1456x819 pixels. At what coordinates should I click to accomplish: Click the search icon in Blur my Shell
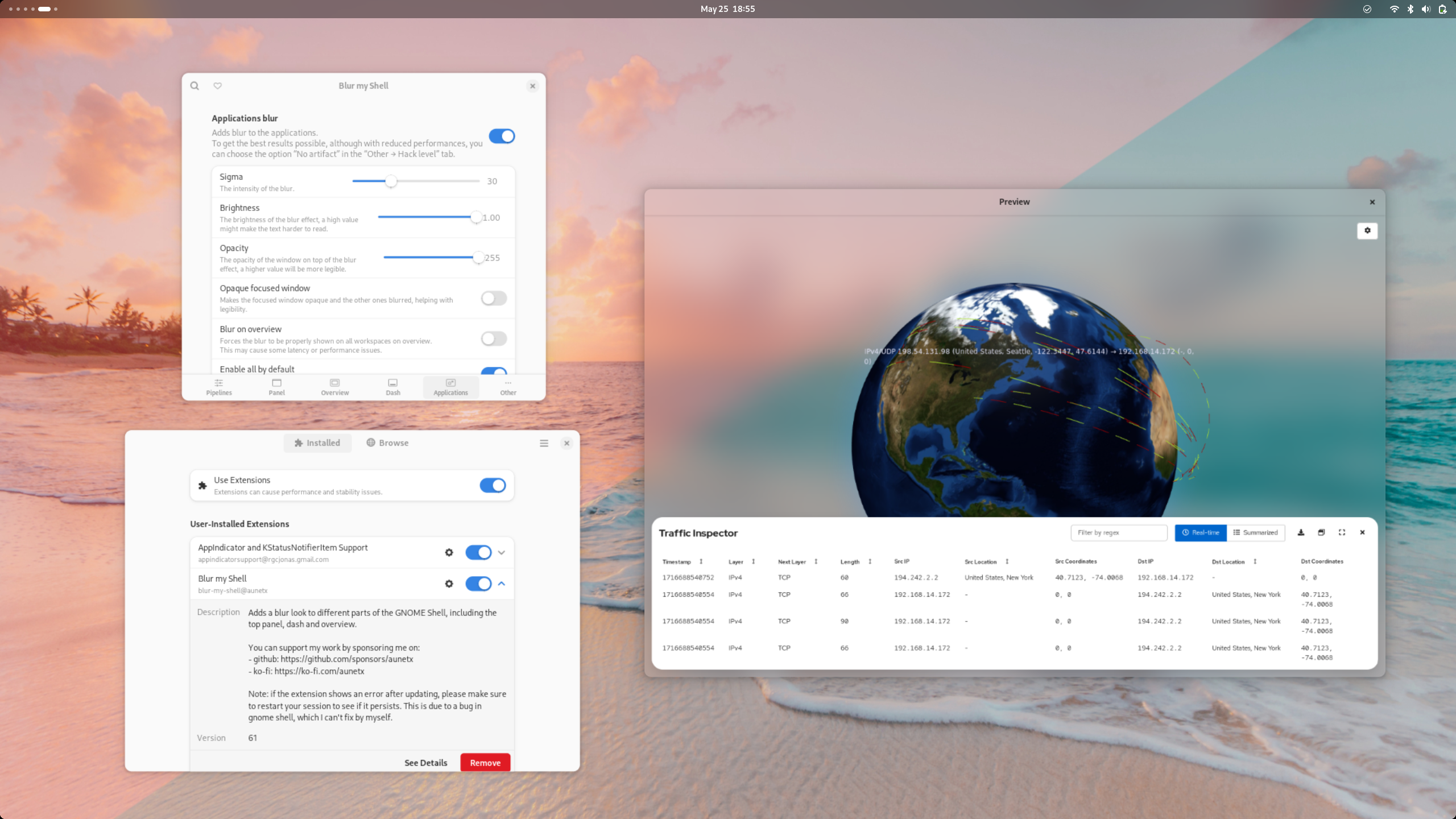(x=195, y=86)
